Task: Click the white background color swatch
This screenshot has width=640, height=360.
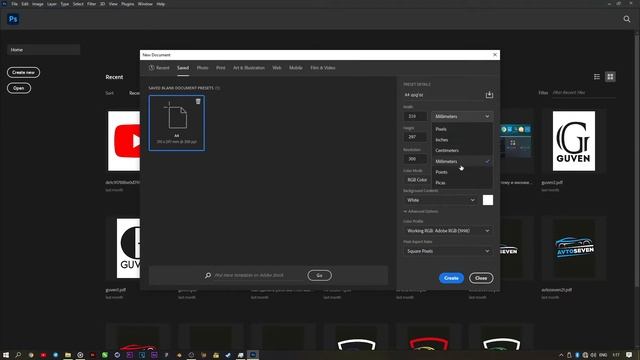Action: point(488,200)
